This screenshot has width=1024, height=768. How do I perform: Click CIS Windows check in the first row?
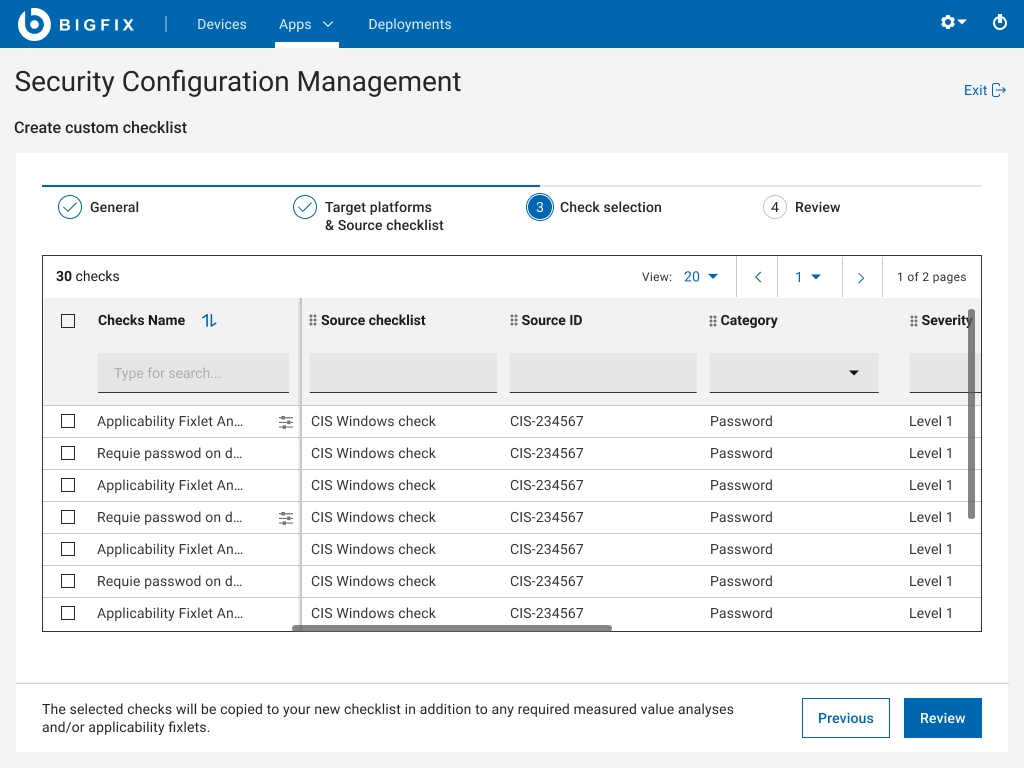click(373, 421)
